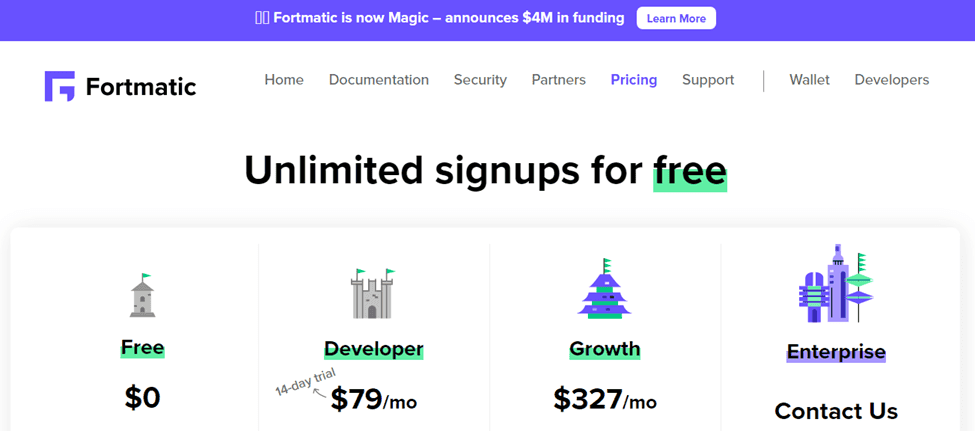Open the Home menu item
This screenshot has height=431, width=975.
[284, 80]
